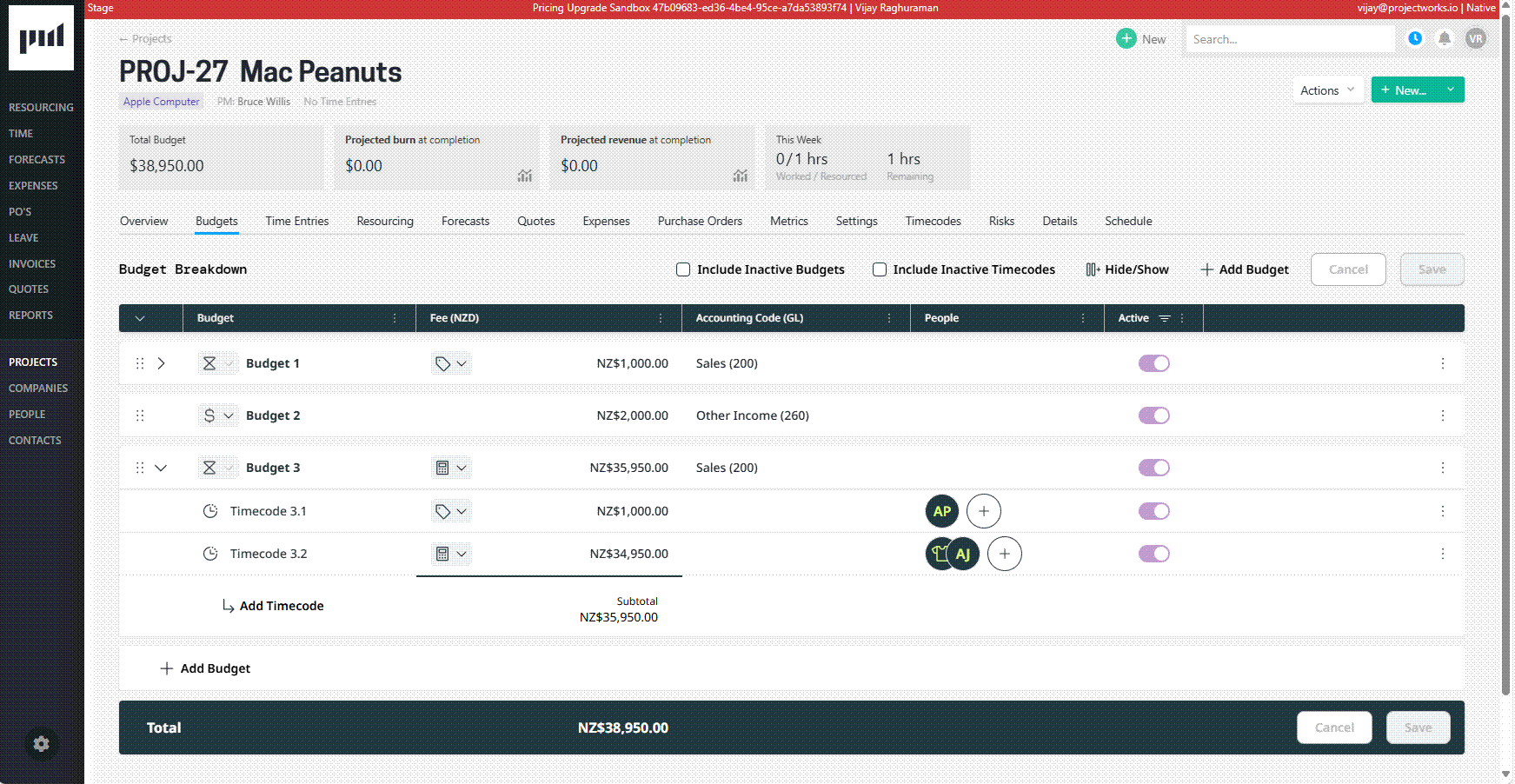Click the AP avatar on Timecode 3.1
The width and height of the screenshot is (1515, 784).
pyautogui.click(x=941, y=511)
